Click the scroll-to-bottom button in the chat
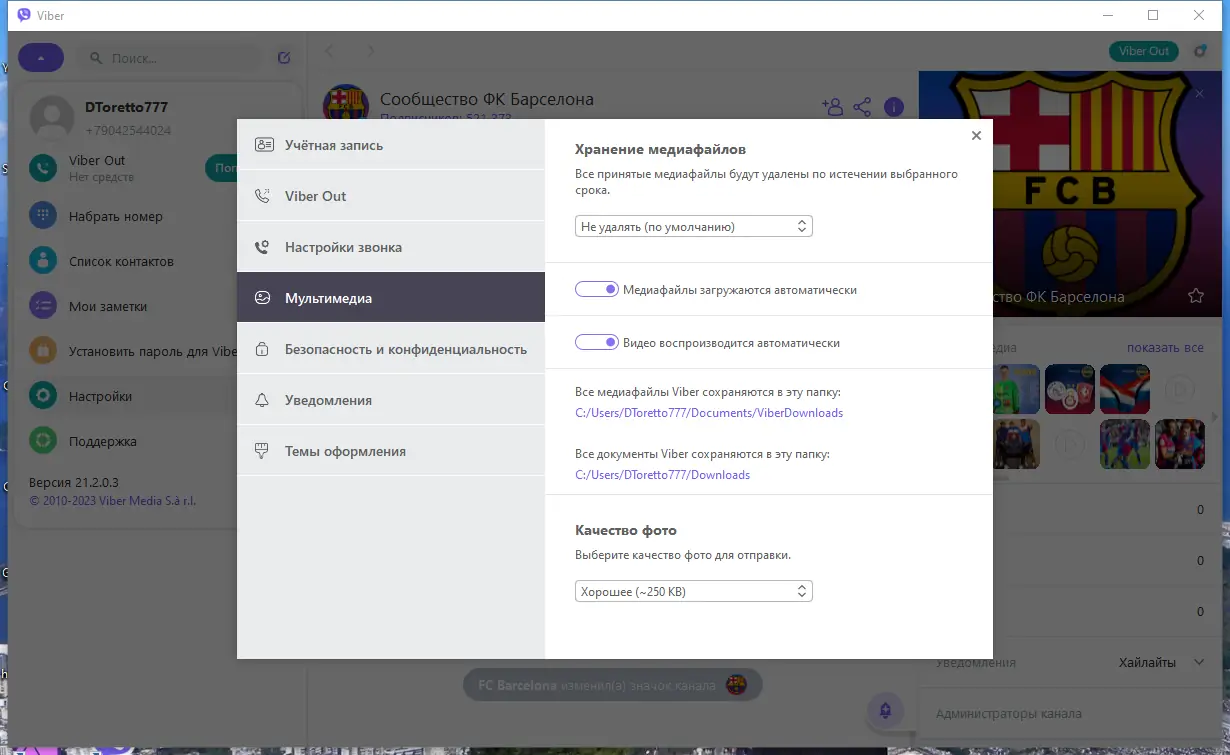This screenshot has height=755, width=1230. click(x=884, y=711)
